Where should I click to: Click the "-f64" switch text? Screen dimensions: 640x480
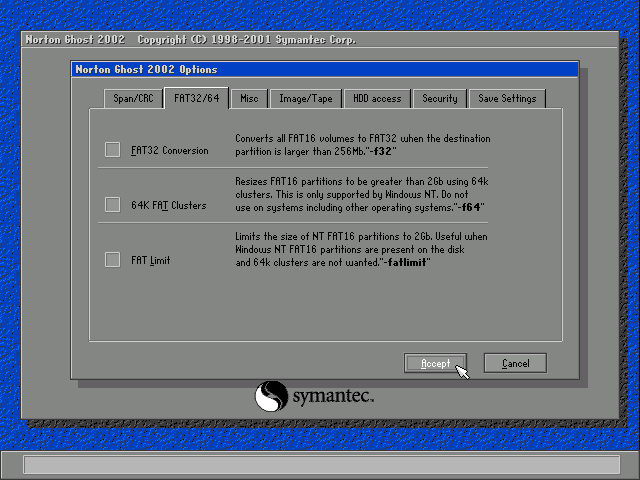point(469,207)
